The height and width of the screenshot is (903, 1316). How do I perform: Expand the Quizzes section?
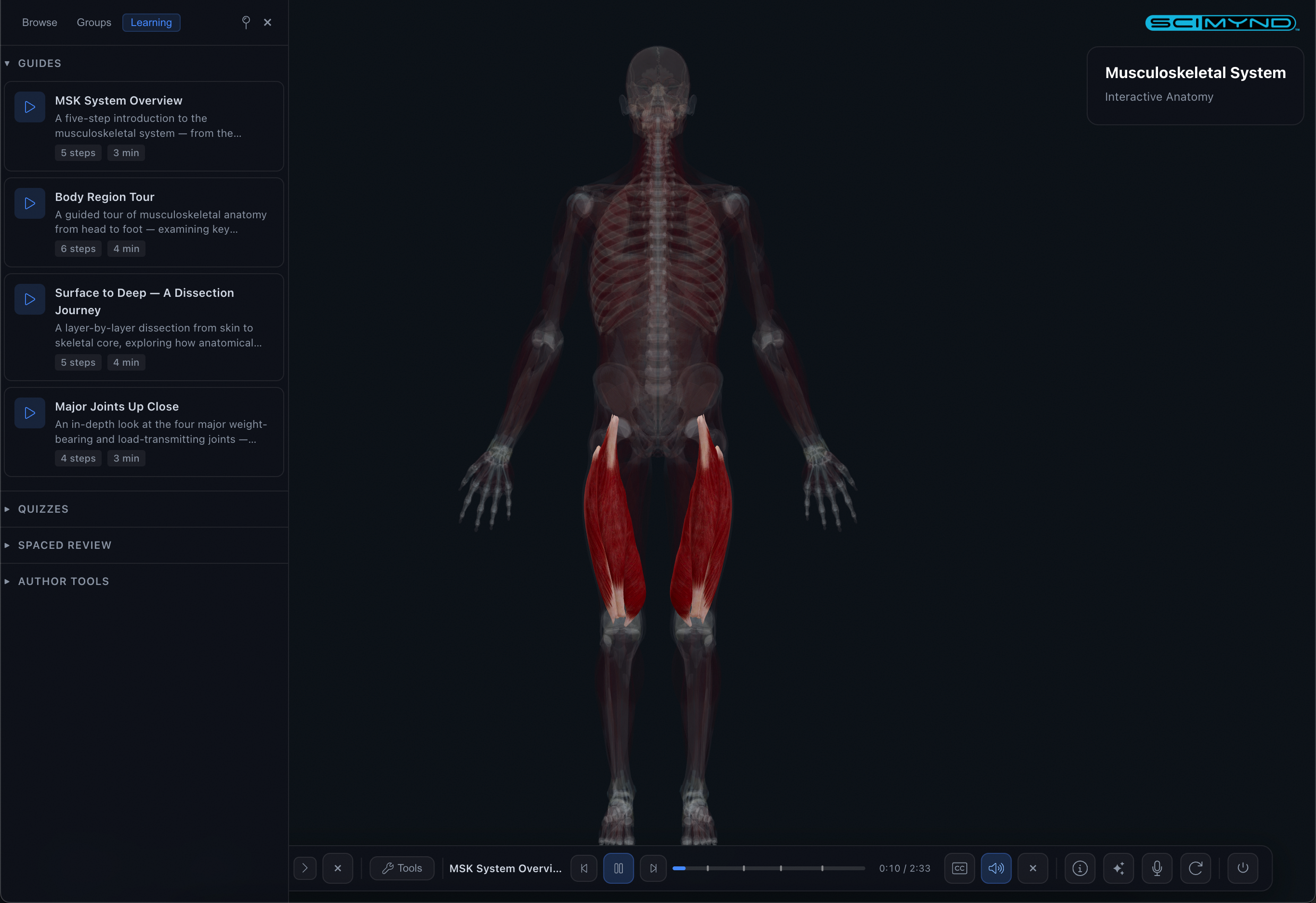pyautogui.click(x=43, y=509)
